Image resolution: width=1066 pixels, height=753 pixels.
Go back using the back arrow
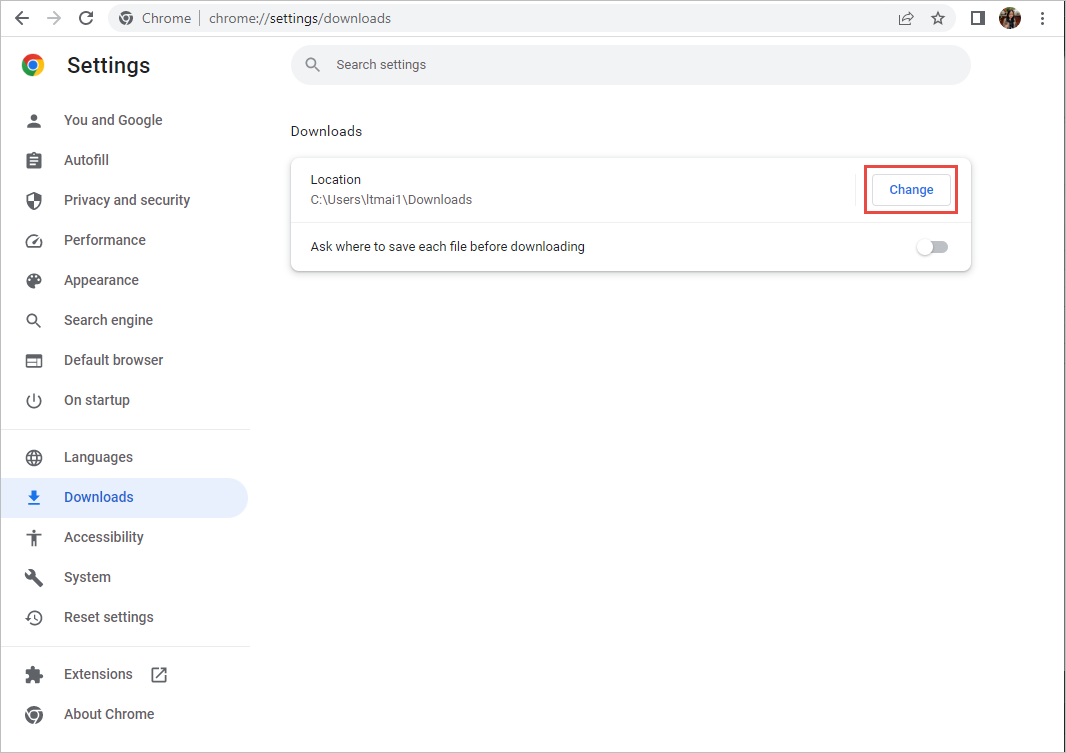tap(22, 18)
